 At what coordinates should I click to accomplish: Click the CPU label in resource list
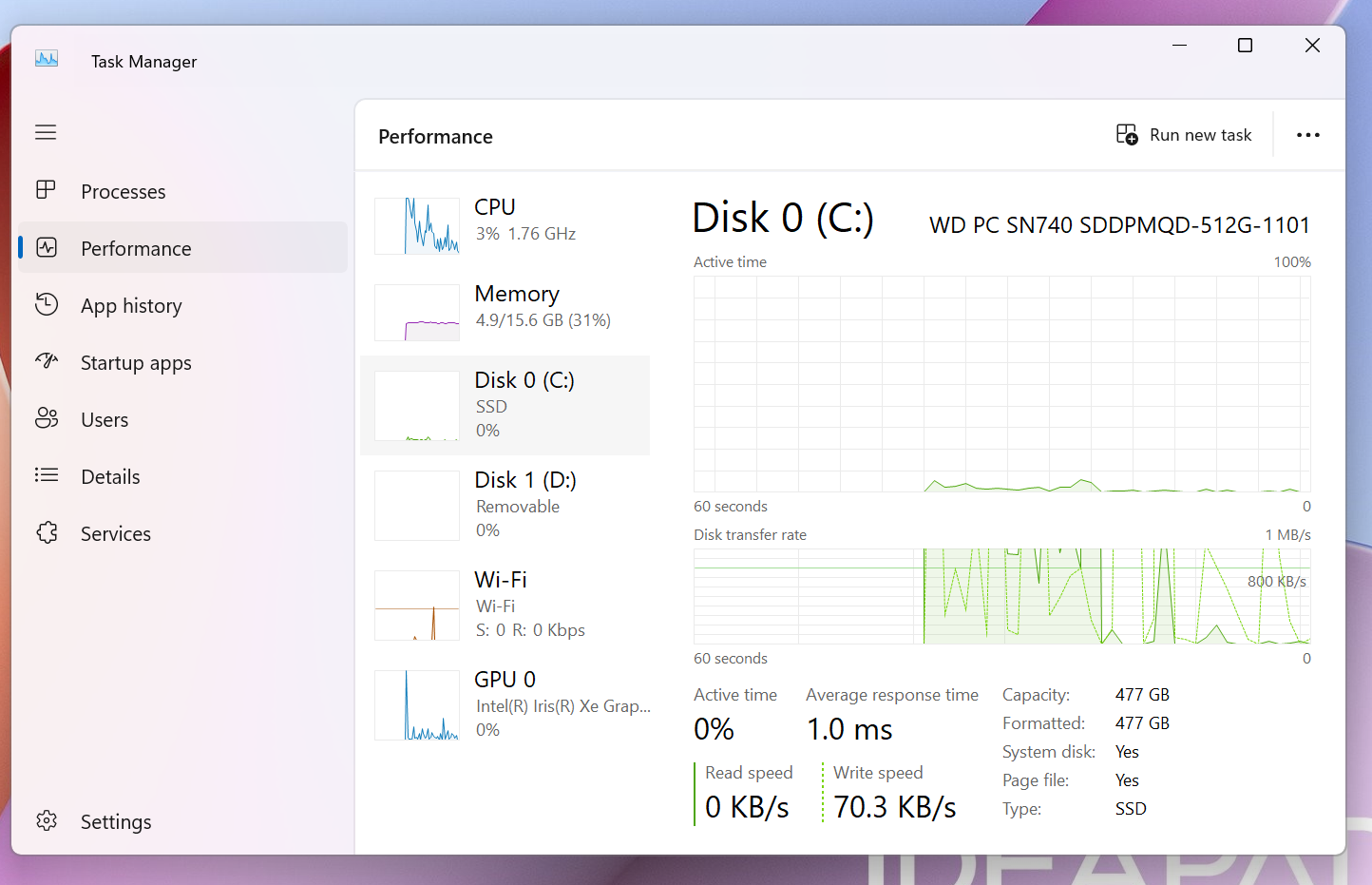coord(495,207)
